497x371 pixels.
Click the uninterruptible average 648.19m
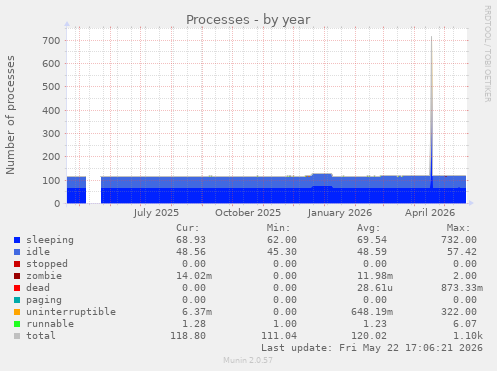click(x=372, y=312)
